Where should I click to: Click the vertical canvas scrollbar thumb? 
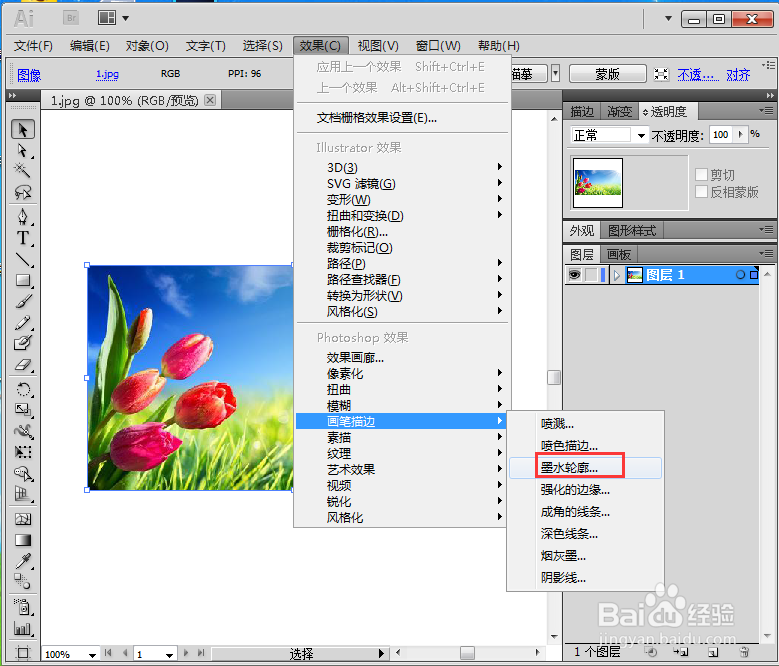554,377
